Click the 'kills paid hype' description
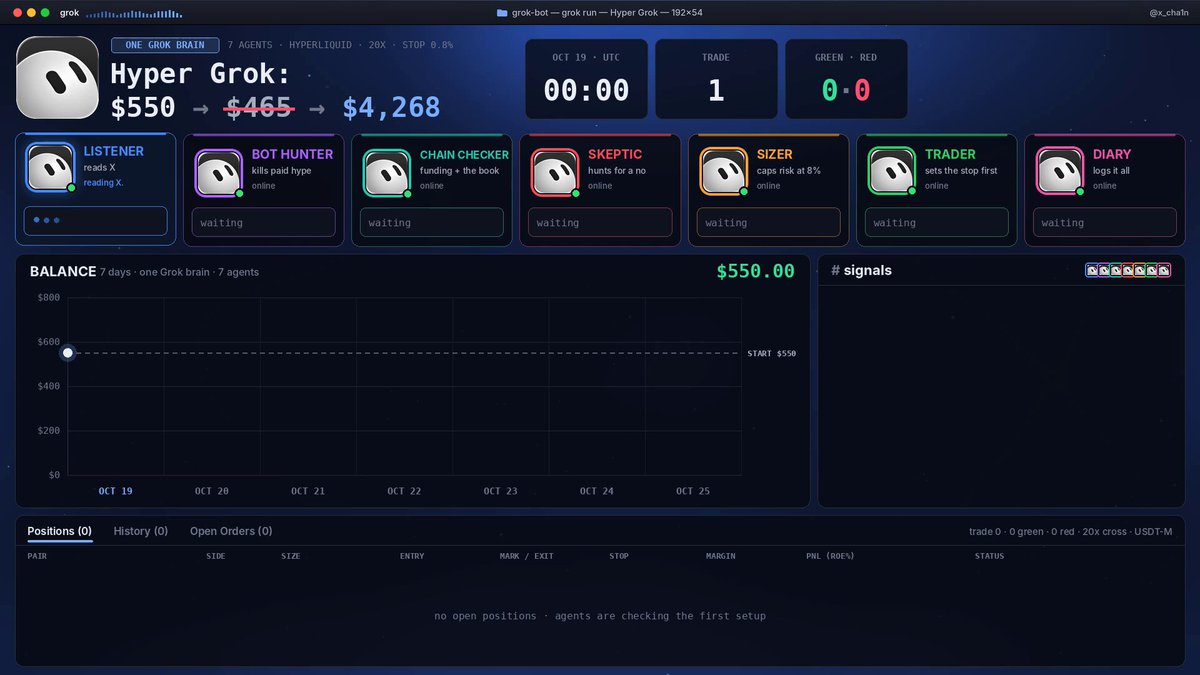The image size is (1200, 675). [x=282, y=171]
